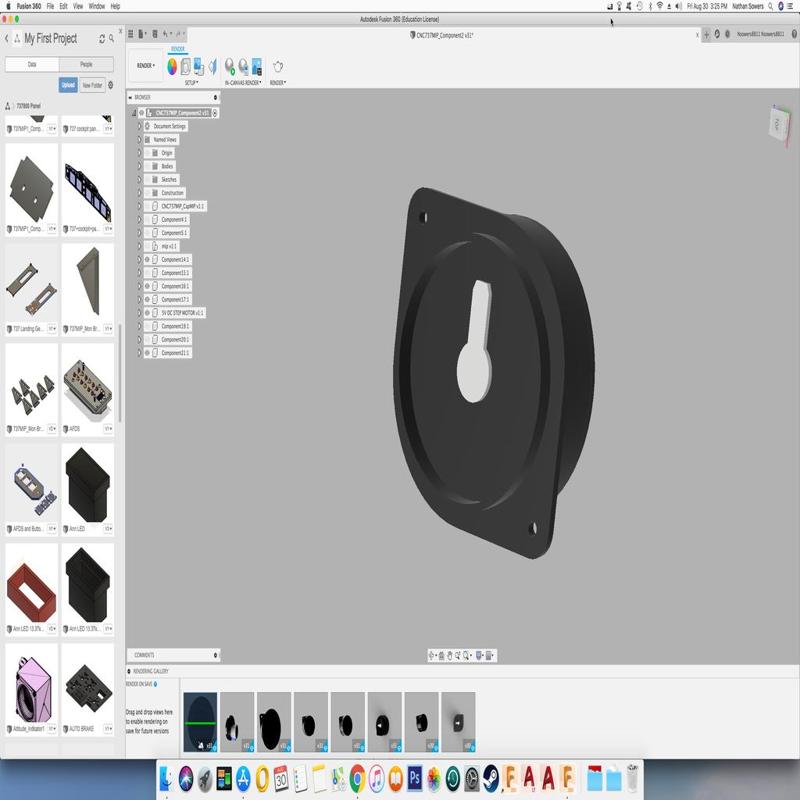Toggle the data panel grid icon
The height and width of the screenshot is (800, 800).
tap(131, 34)
